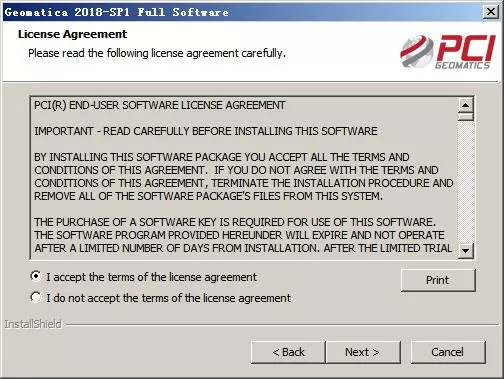Select "I accept the terms" radio button

36,277
